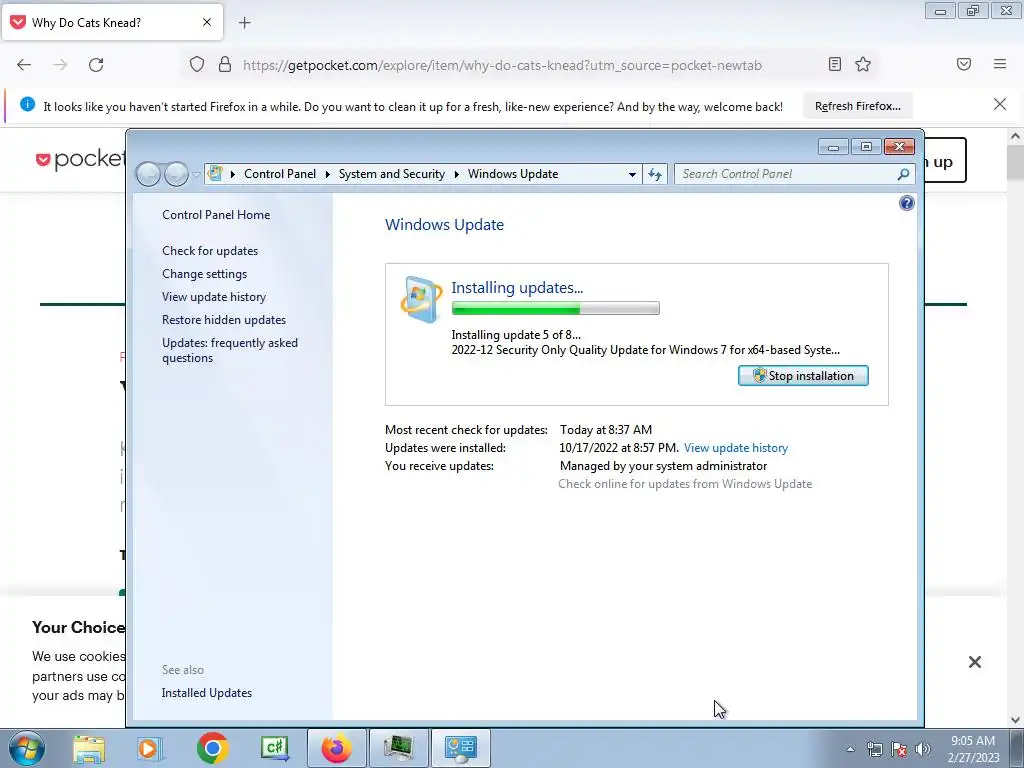Show hidden tray icons arrow
This screenshot has height=768, width=1024.
(850, 749)
